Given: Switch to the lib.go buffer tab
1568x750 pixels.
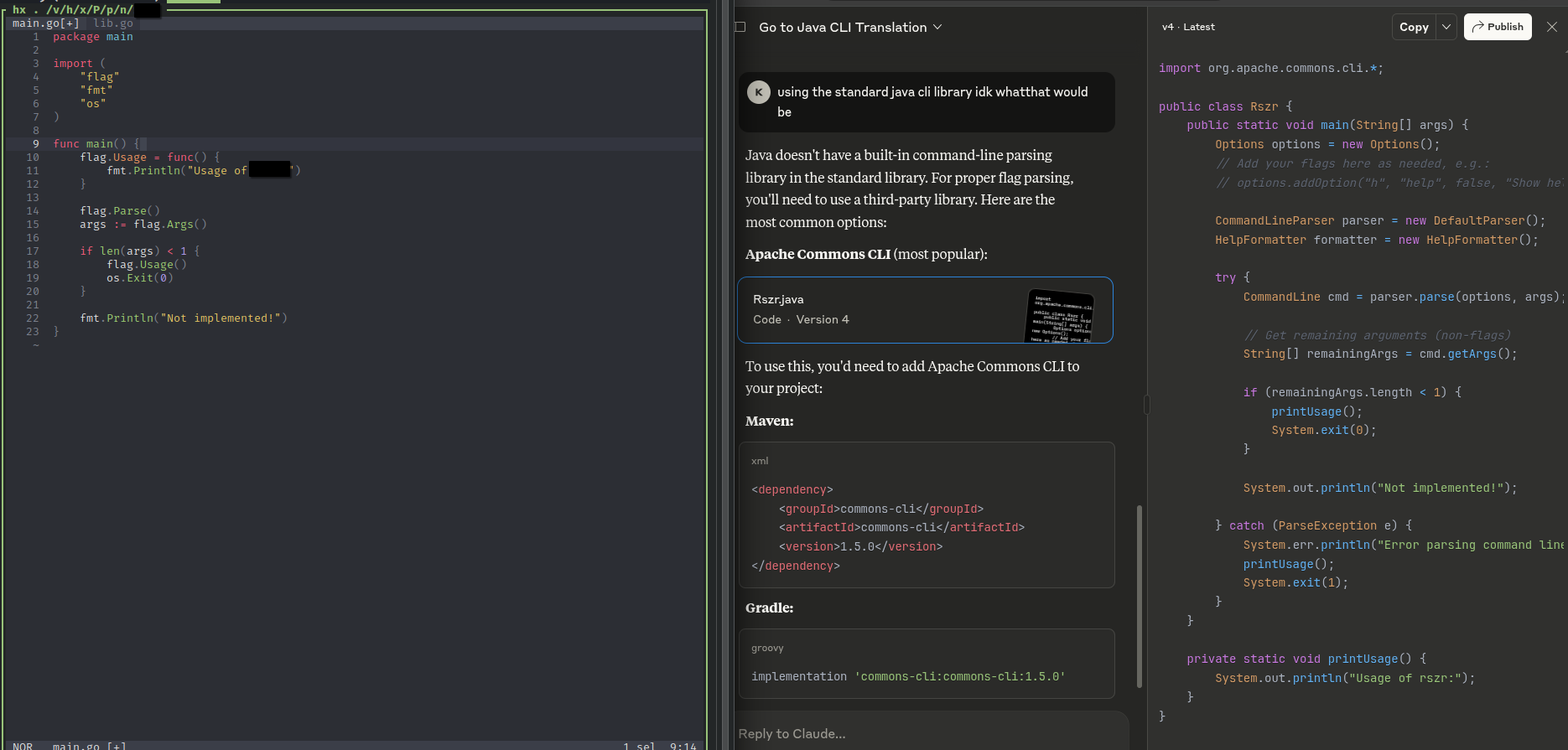Looking at the screenshot, I should tap(113, 23).
